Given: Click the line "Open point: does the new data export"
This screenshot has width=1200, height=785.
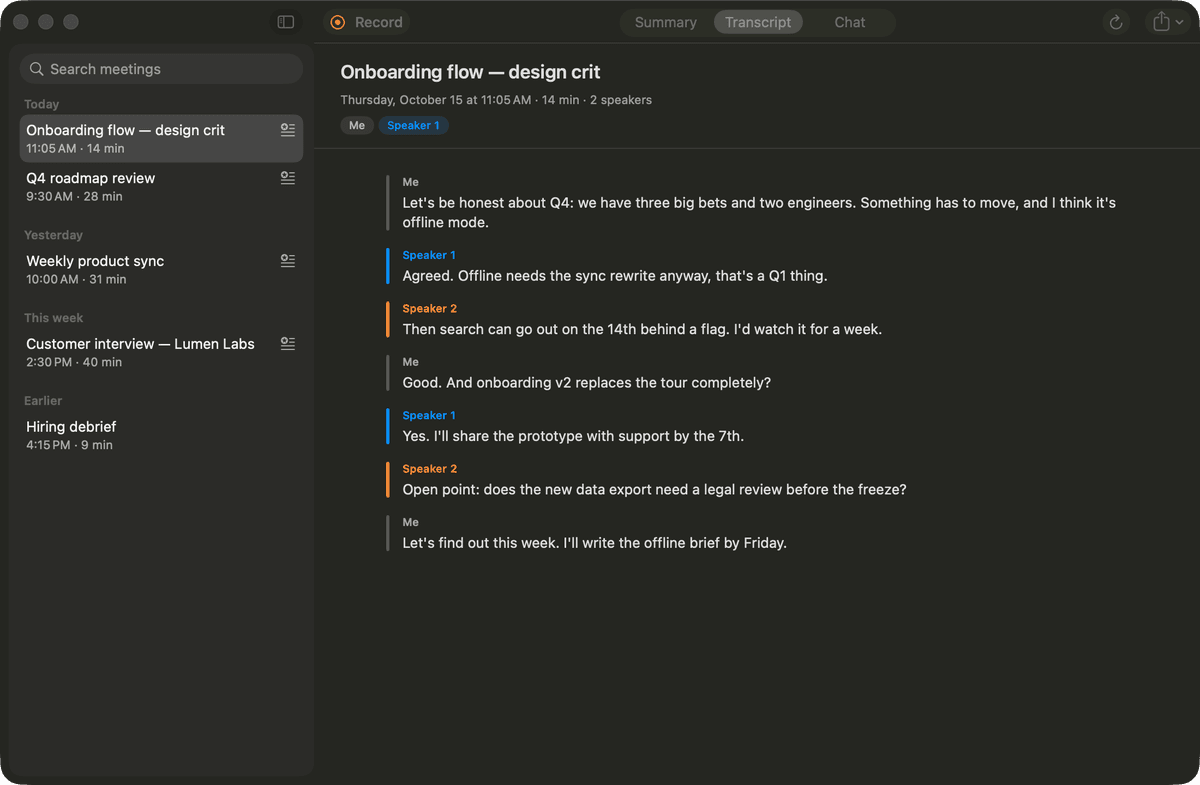Looking at the screenshot, I should tap(654, 490).
